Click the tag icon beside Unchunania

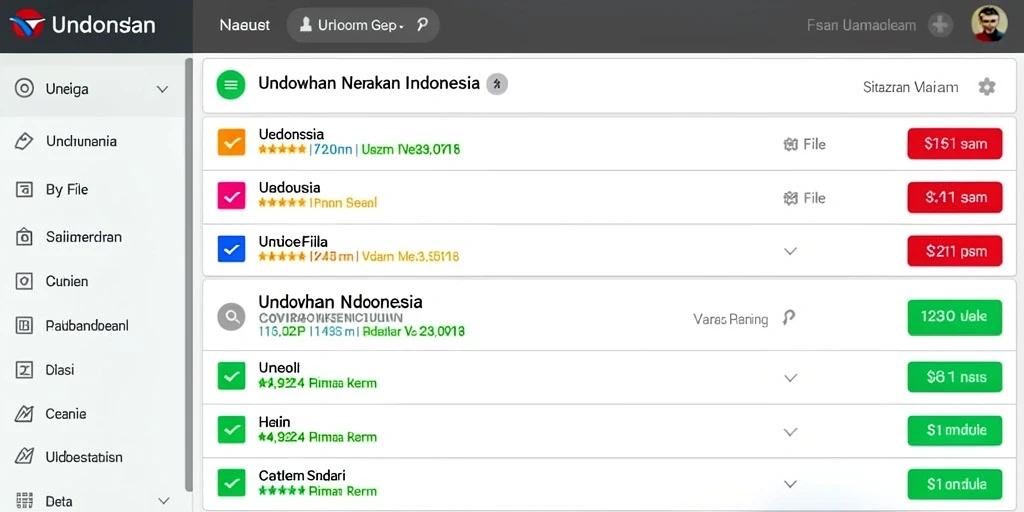(x=24, y=141)
